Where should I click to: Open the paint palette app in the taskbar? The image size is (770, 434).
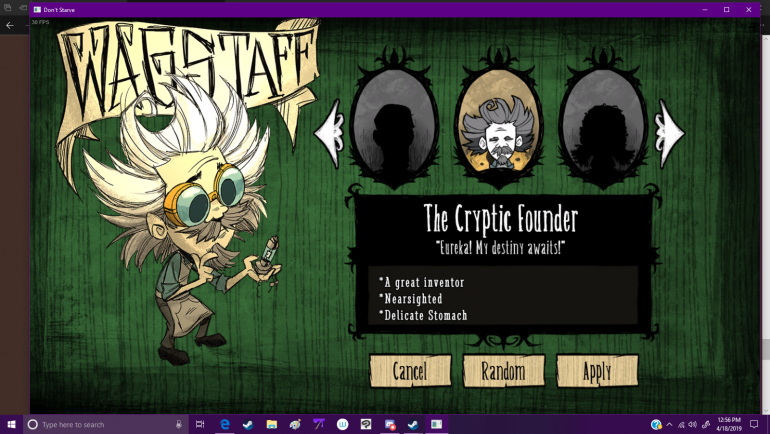pos(295,424)
